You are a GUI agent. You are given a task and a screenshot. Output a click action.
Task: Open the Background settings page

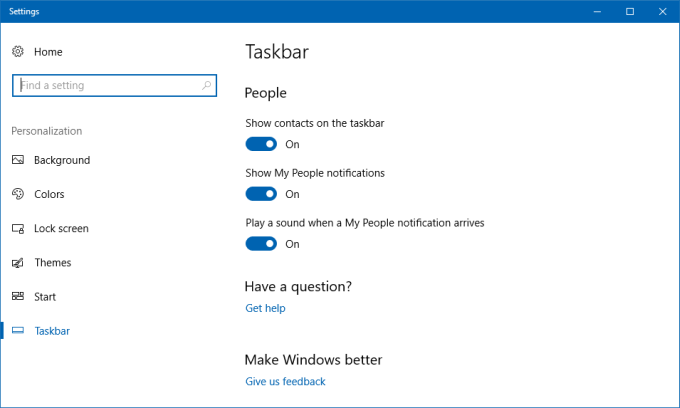pyautogui.click(x=62, y=160)
